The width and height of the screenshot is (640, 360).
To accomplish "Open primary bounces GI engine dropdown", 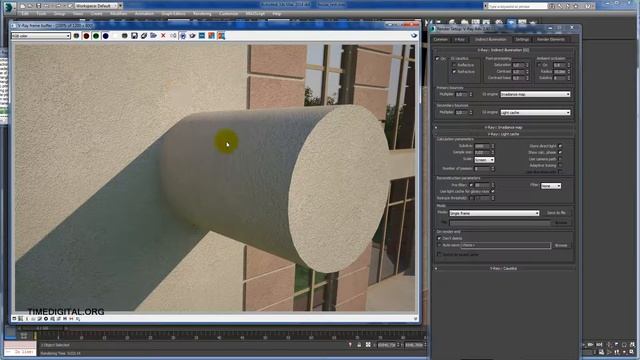I will click(535, 94).
